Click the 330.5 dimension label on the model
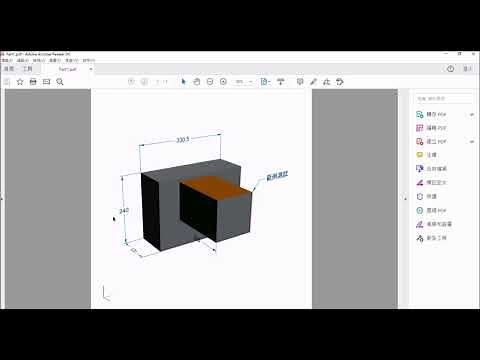Screen dimensions: 480x360 (183, 140)
